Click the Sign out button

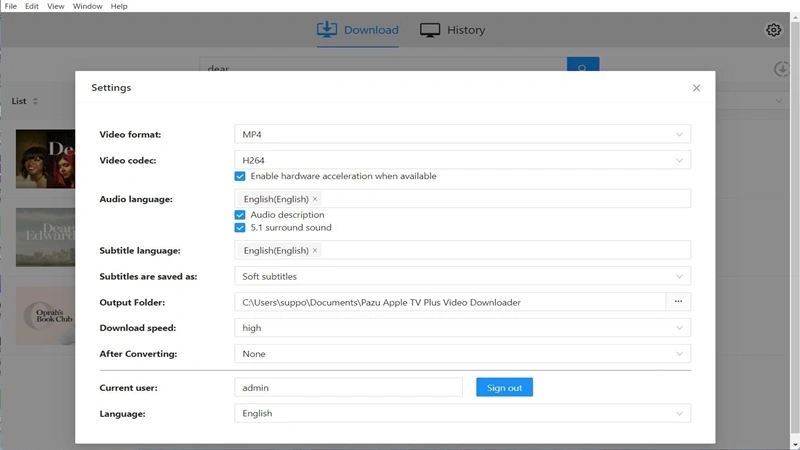(504, 387)
